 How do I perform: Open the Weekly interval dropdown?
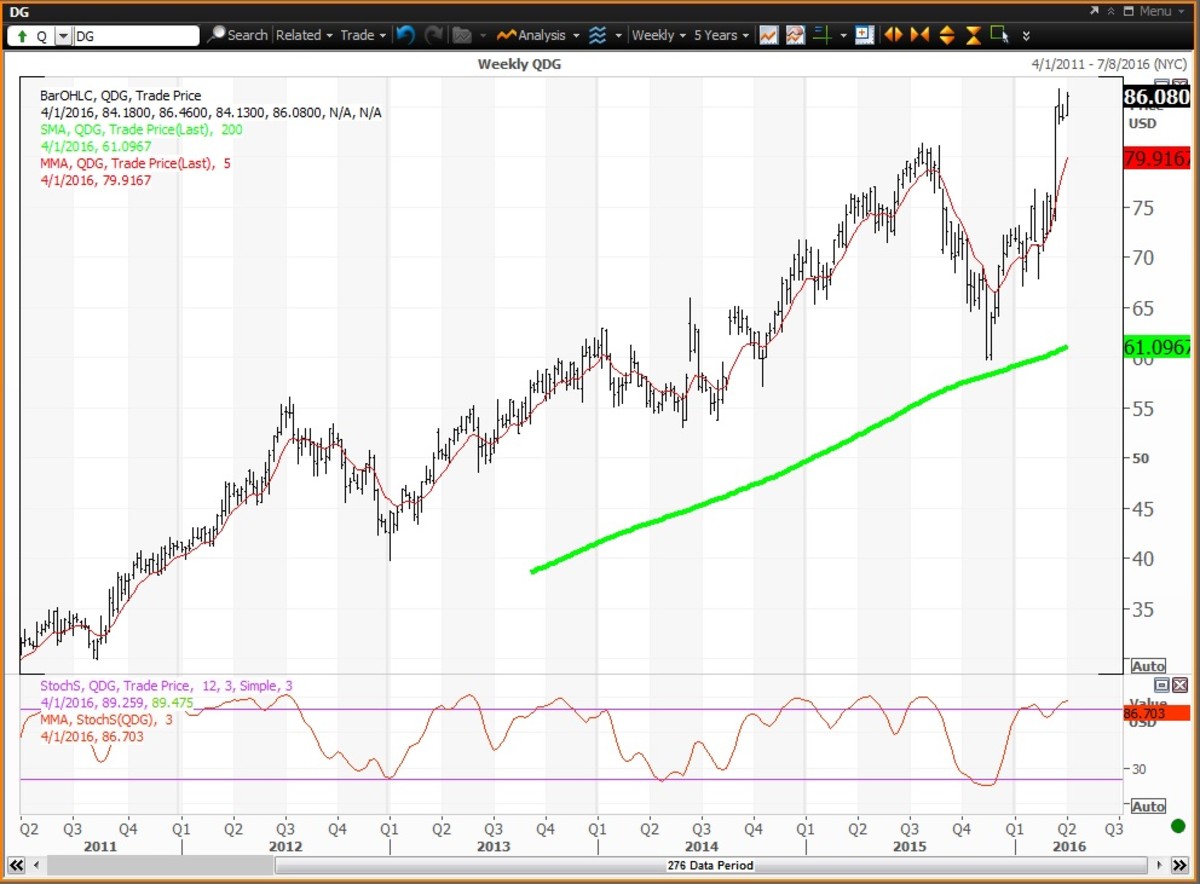(x=658, y=35)
